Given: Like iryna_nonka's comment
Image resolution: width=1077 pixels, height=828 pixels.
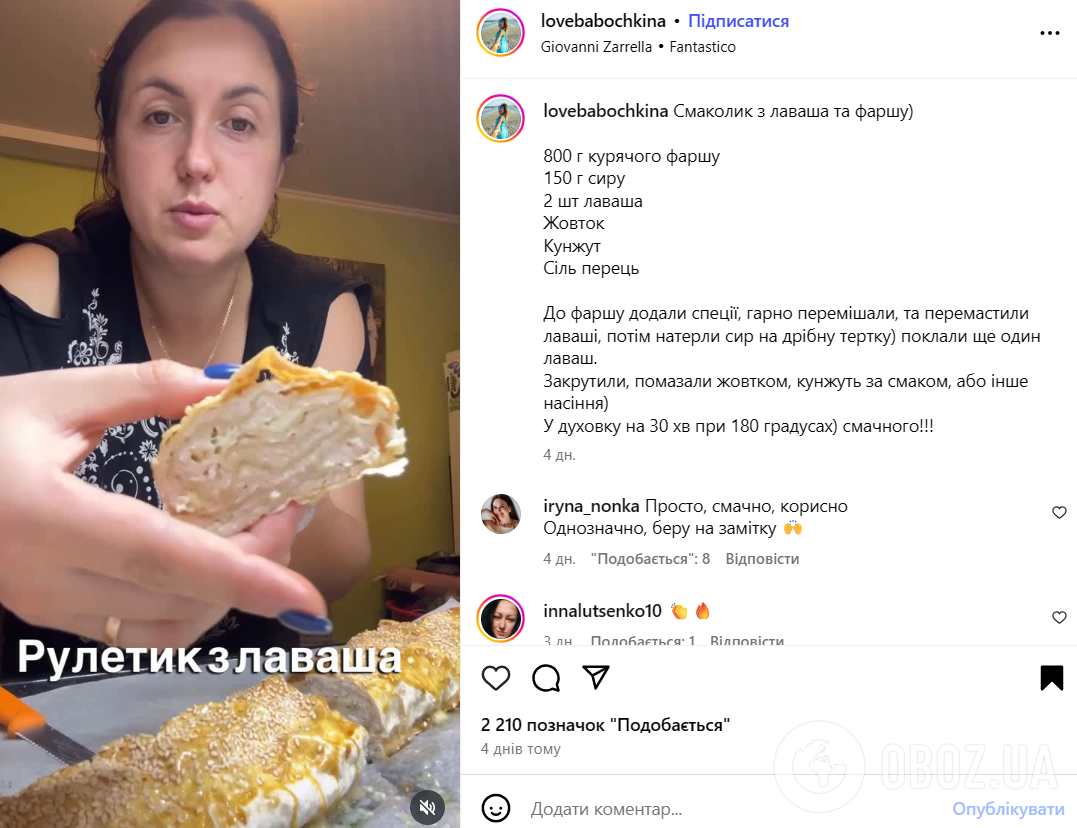Looking at the screenshot, I should (1059, 513).
